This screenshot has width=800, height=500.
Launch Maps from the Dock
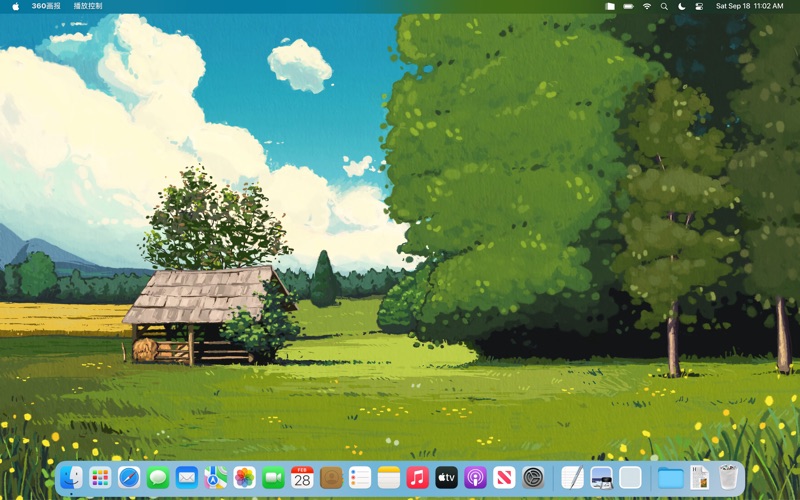click(216, 478)
